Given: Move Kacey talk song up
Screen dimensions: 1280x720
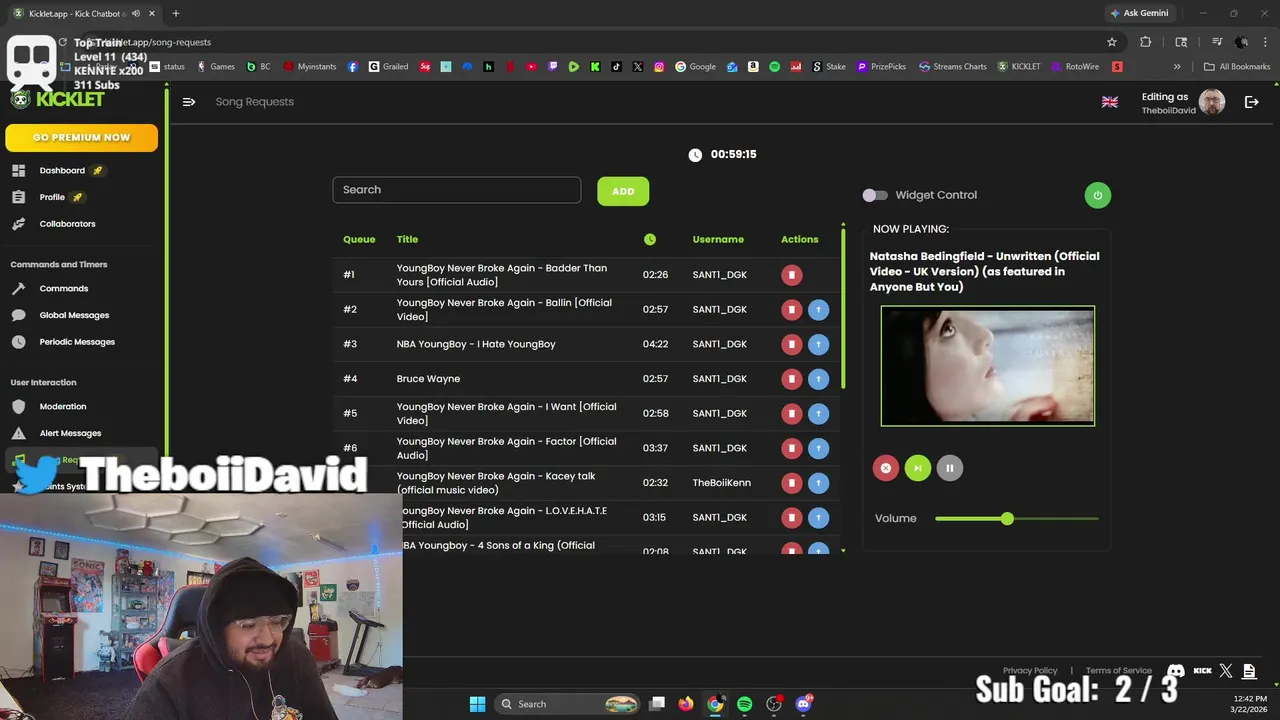Looking at the screenshot, I should coord(818,483).
